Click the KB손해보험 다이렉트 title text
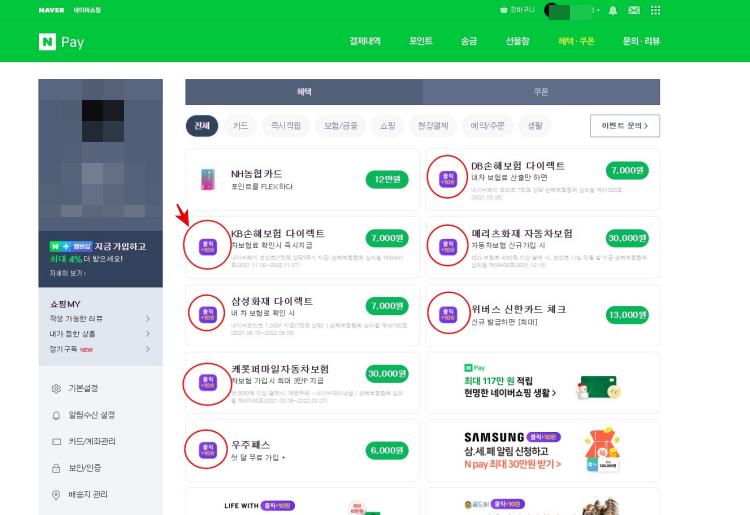This screenshot has width=750, height=515. [x=277, y=233]
